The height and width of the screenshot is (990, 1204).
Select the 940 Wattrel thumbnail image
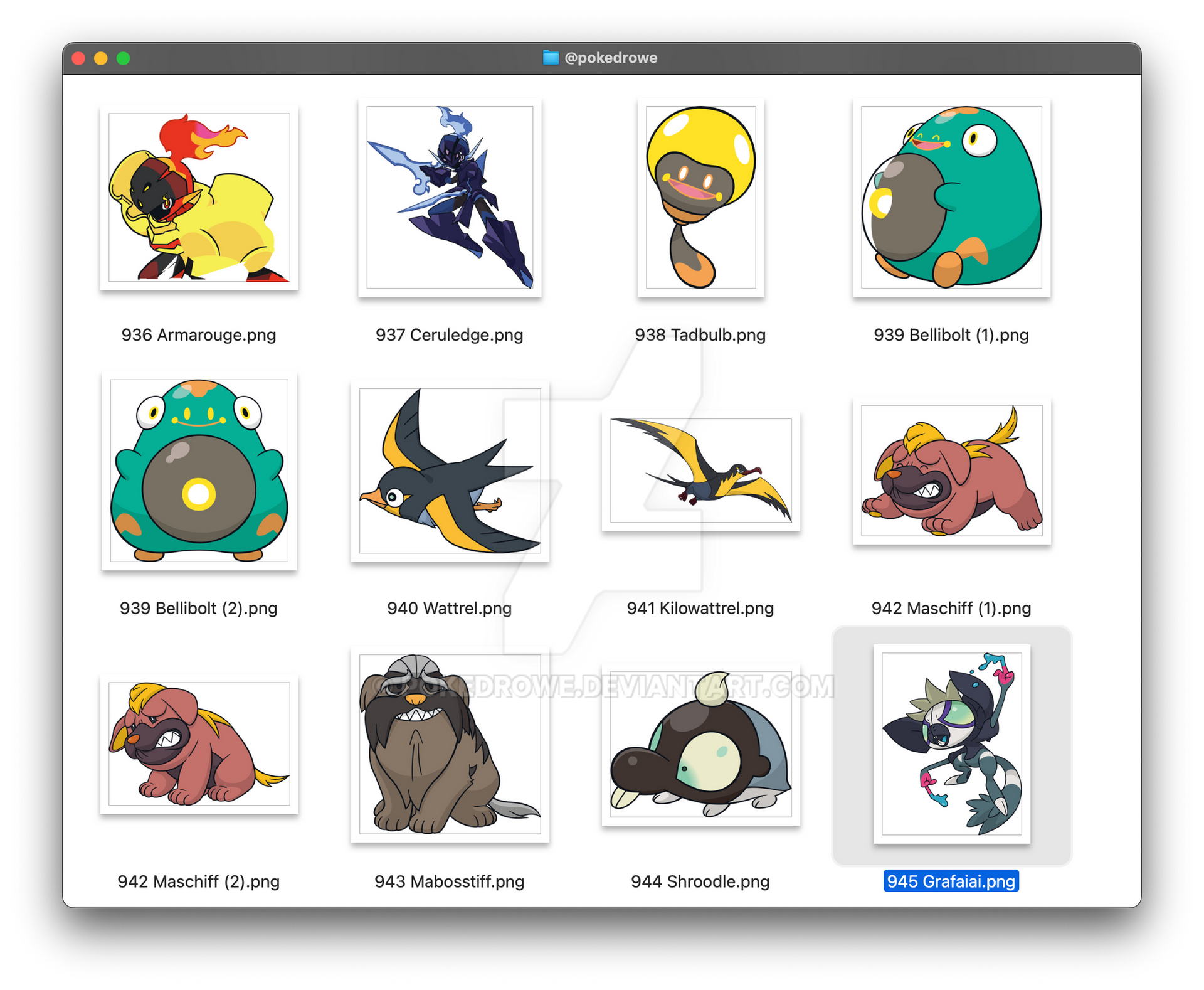(450, 471)
